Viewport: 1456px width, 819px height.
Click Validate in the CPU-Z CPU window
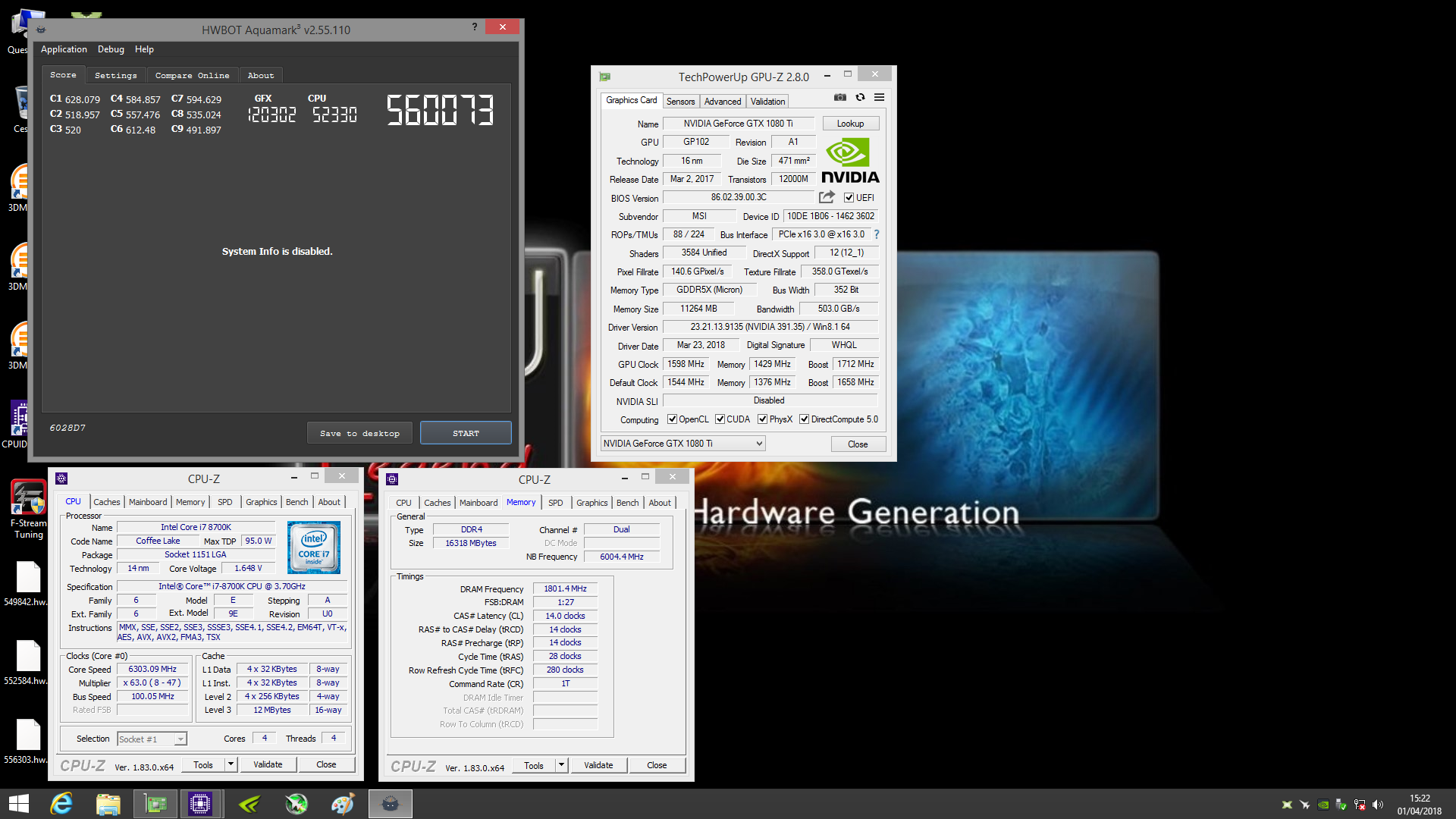(x=268, y=764)
